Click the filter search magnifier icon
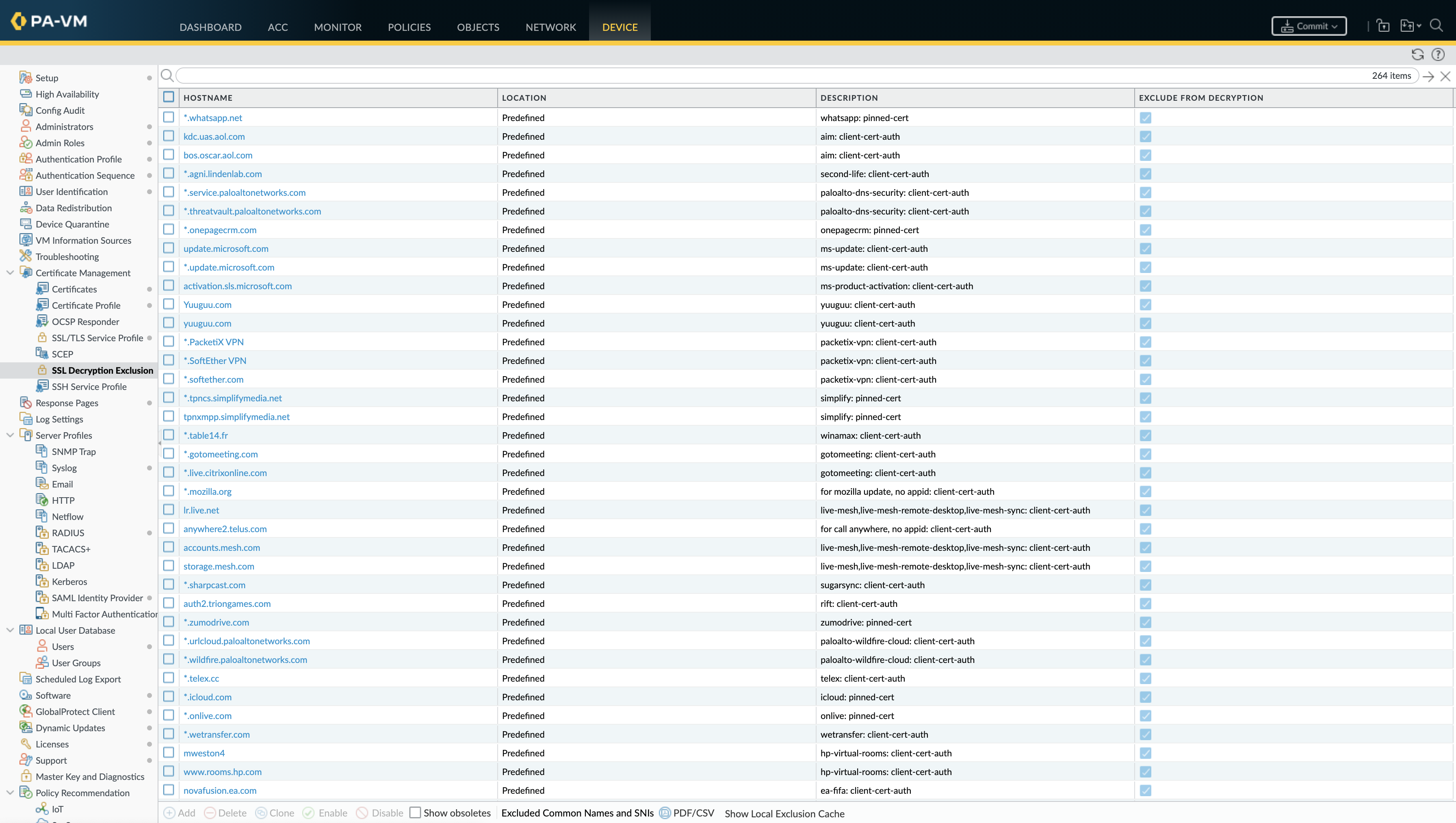Screen dimensions: 1456x823 coord(167,75)
